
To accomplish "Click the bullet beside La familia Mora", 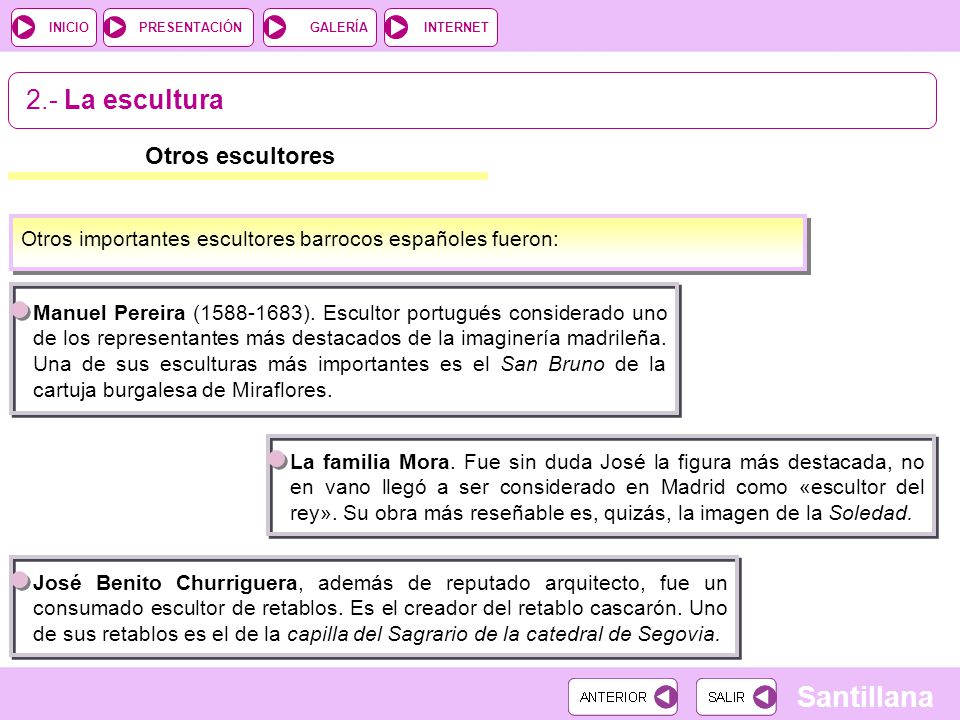I will point(278,460).
